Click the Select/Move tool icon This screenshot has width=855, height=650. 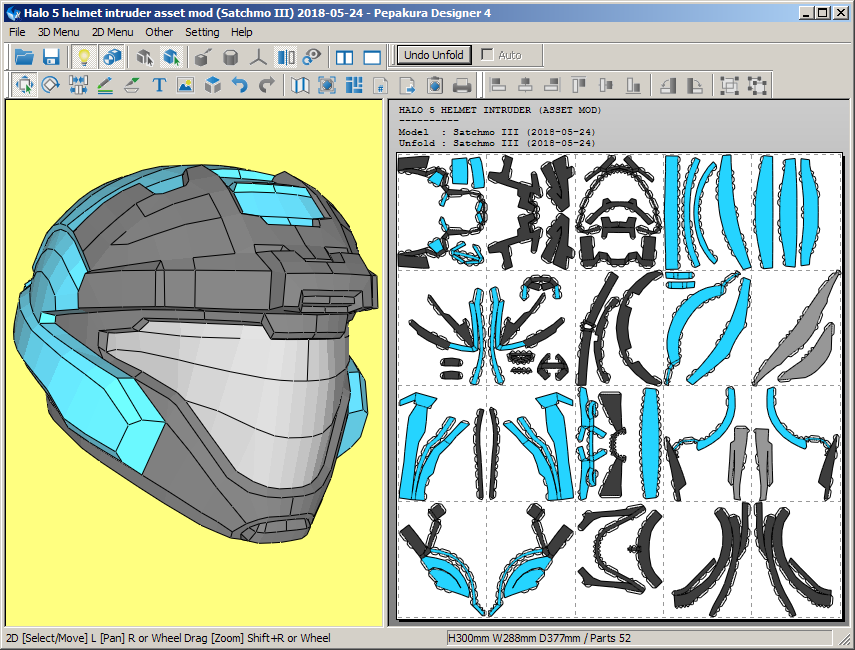pos(24,86)
